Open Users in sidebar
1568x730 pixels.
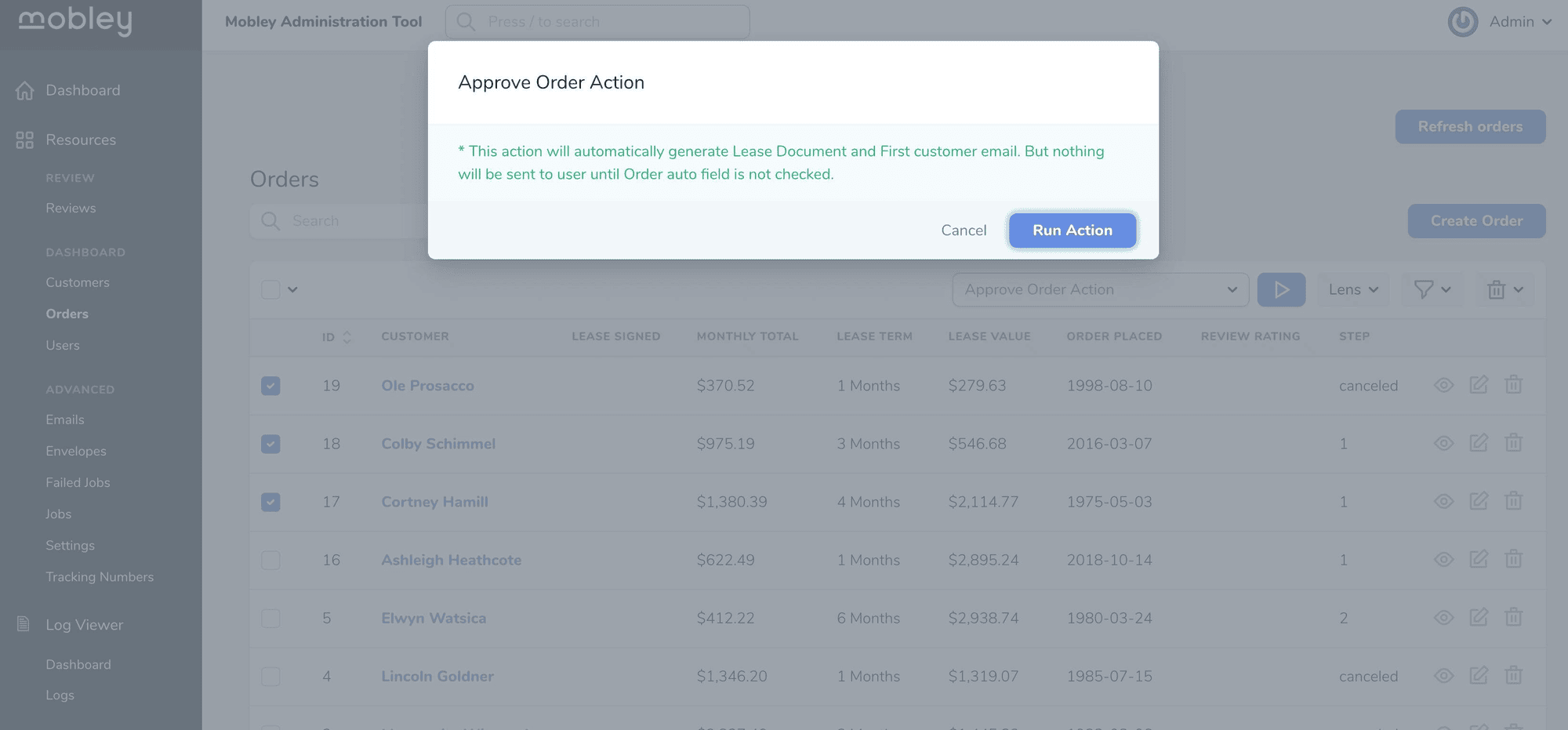(63, 345)
